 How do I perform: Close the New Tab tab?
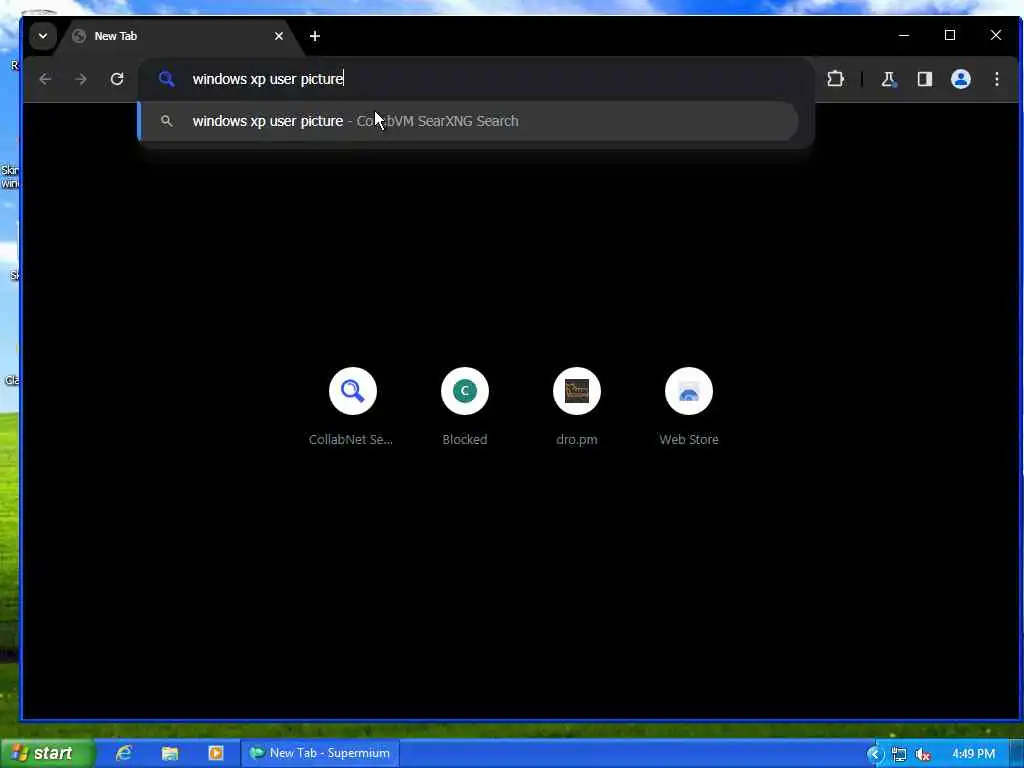coord(279,36)
